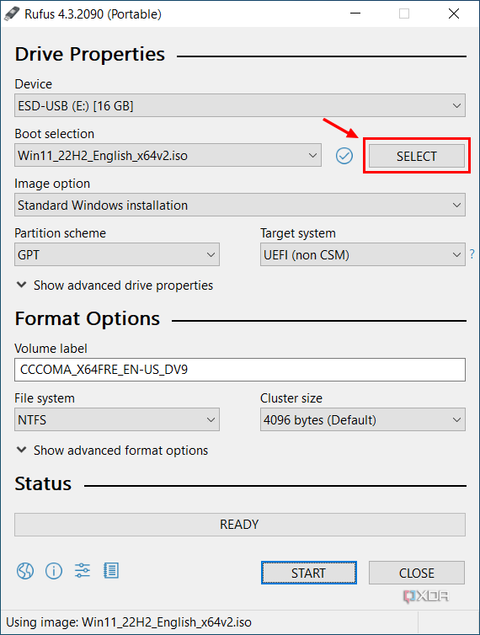Click the Format Options heading
480x635 pixels.
pyautogui.click(x=87, y=319)
